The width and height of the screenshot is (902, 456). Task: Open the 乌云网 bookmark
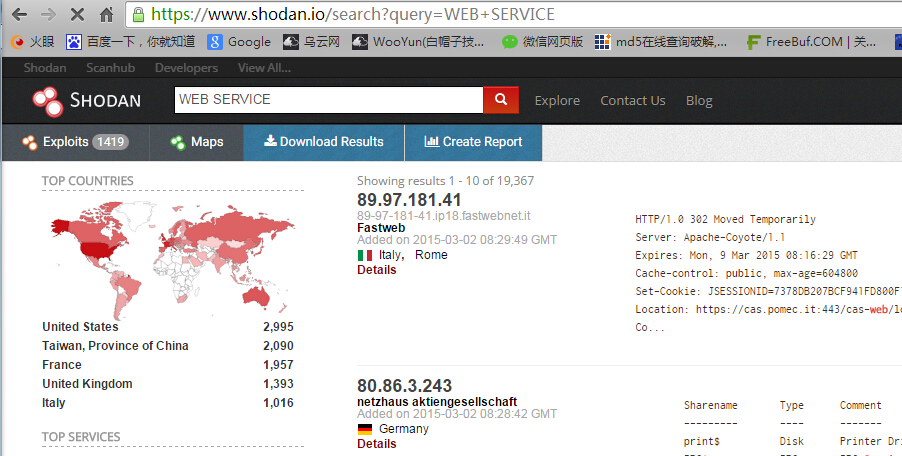[311, 42]
